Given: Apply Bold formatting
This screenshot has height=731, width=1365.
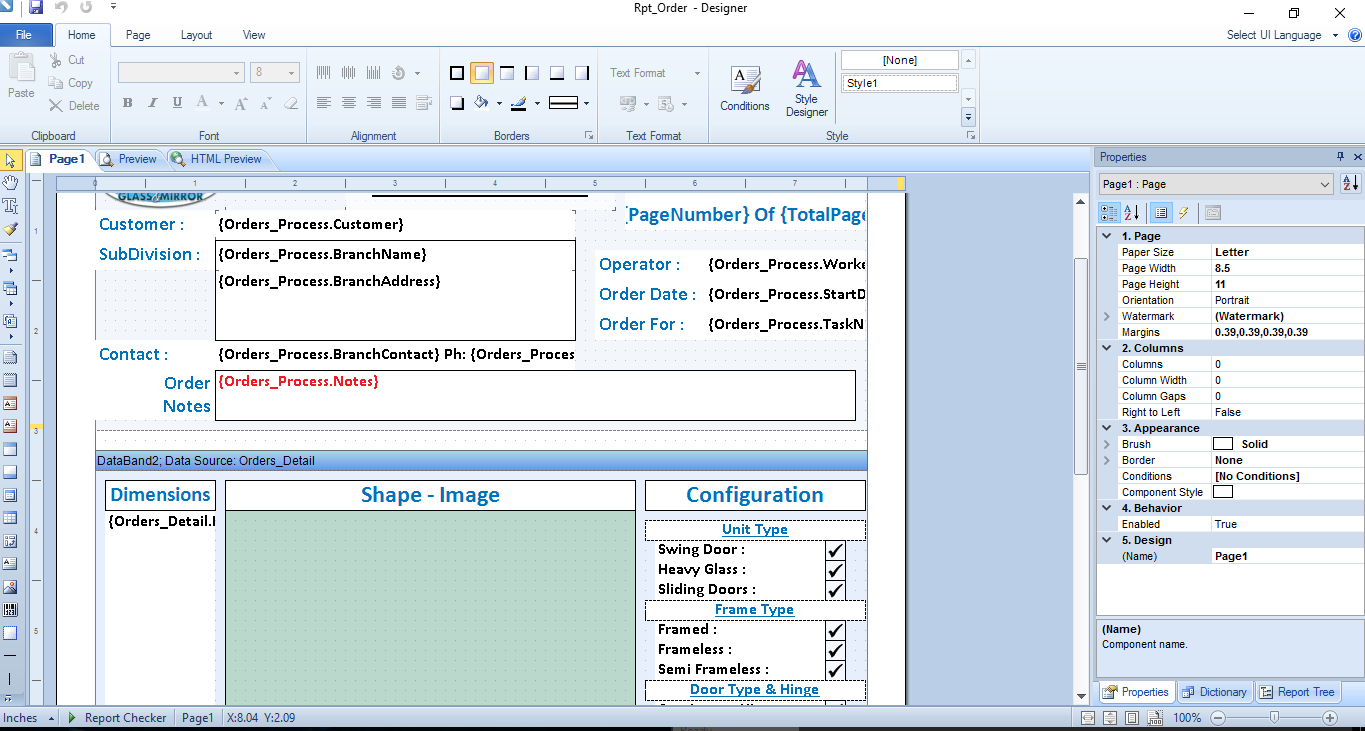Looking at the screenshot, I should point(127,103).
